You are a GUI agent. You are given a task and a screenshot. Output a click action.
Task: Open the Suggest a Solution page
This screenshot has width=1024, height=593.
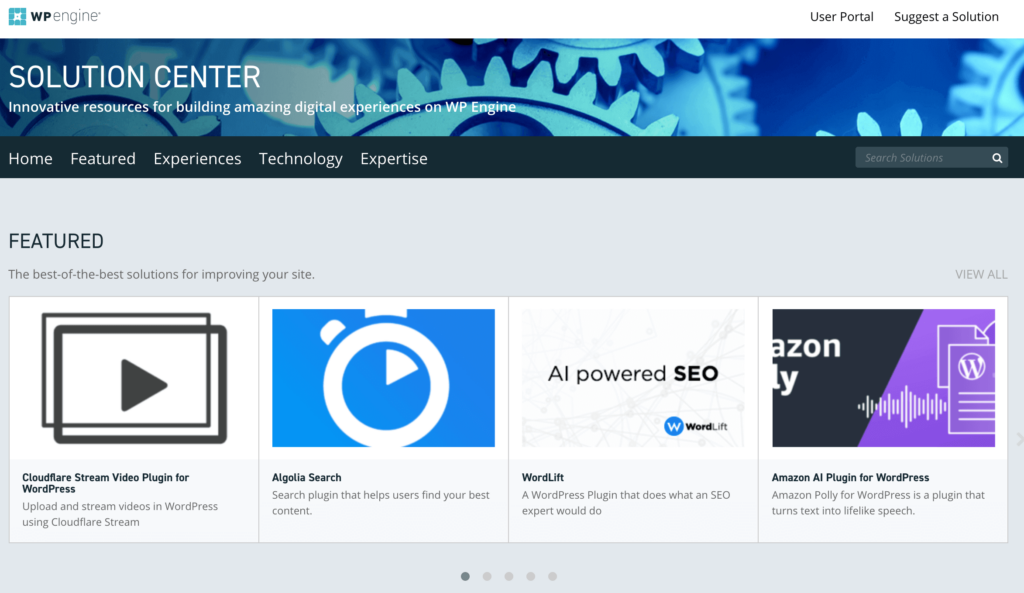tap(945, 16)
